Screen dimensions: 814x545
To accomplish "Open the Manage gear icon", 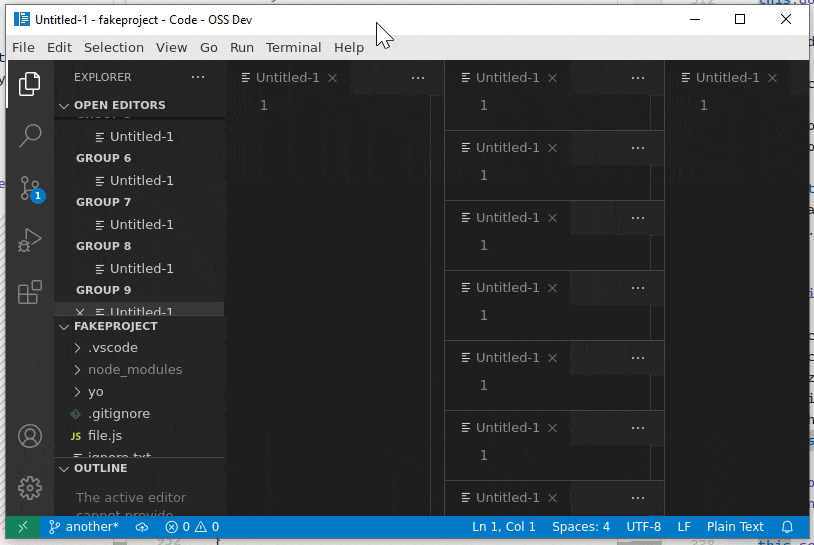I will [x=30, y=488].
